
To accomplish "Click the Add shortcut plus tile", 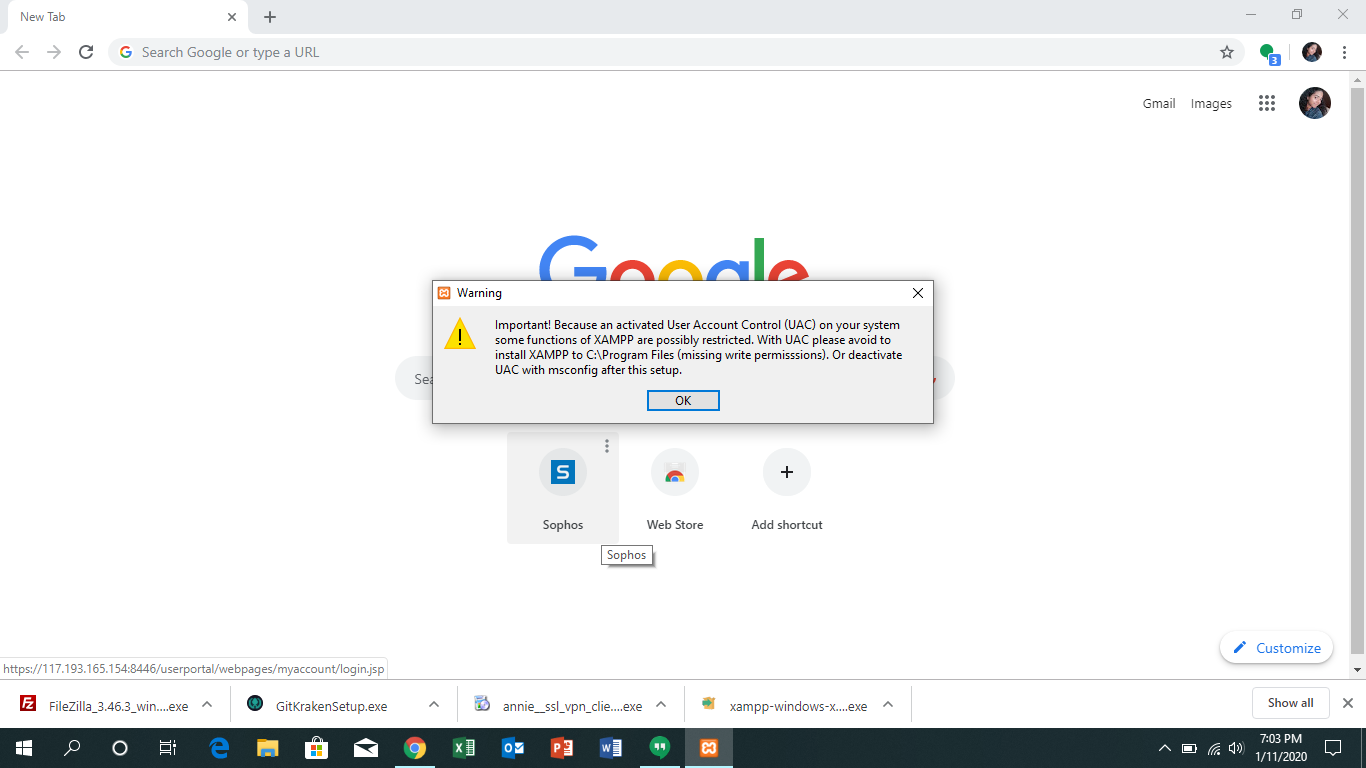I will point(787,472).
